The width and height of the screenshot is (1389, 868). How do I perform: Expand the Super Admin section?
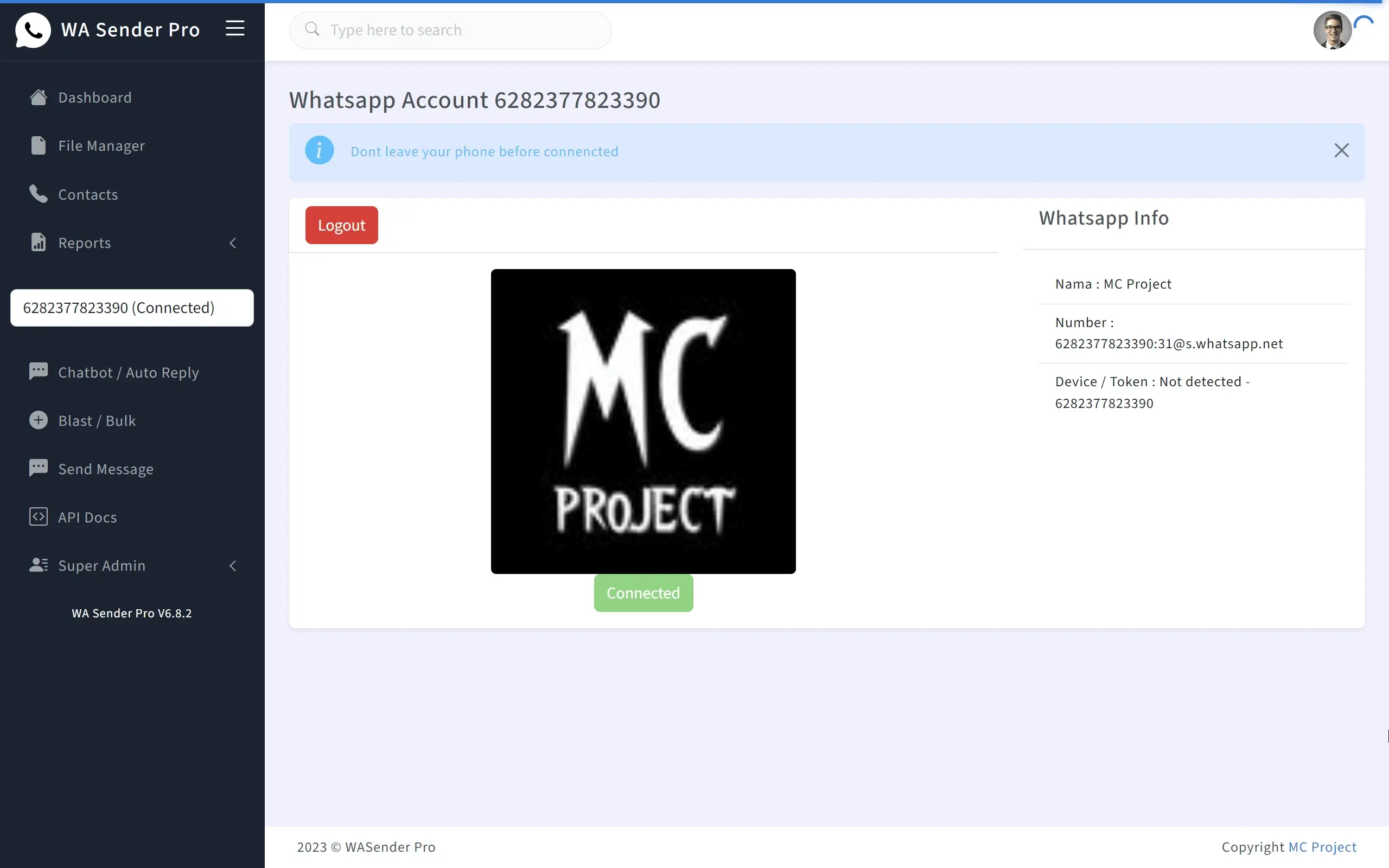pyautogui.click(x=233, y=566)
